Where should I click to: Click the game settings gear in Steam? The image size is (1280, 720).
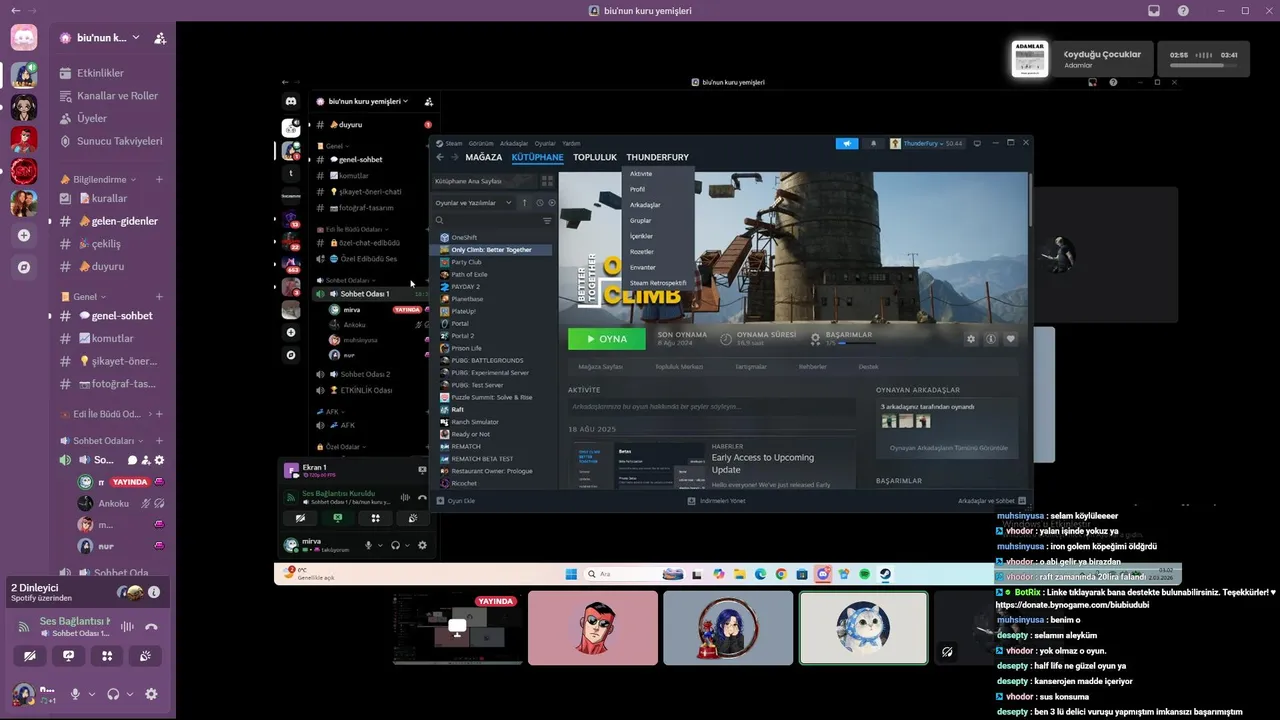pyautogui.click(x=970, y=339)
